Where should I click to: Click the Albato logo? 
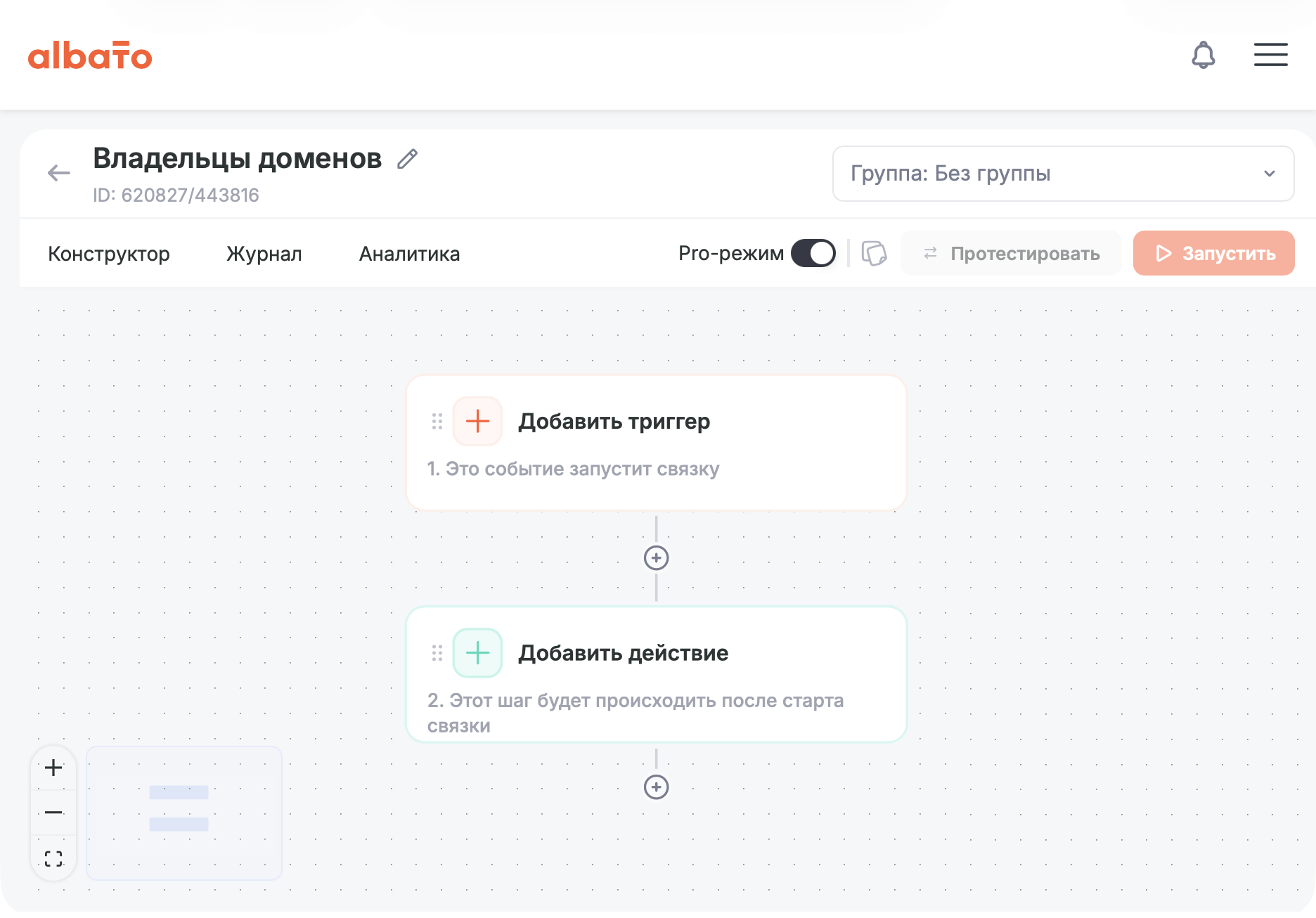[90, 56]
